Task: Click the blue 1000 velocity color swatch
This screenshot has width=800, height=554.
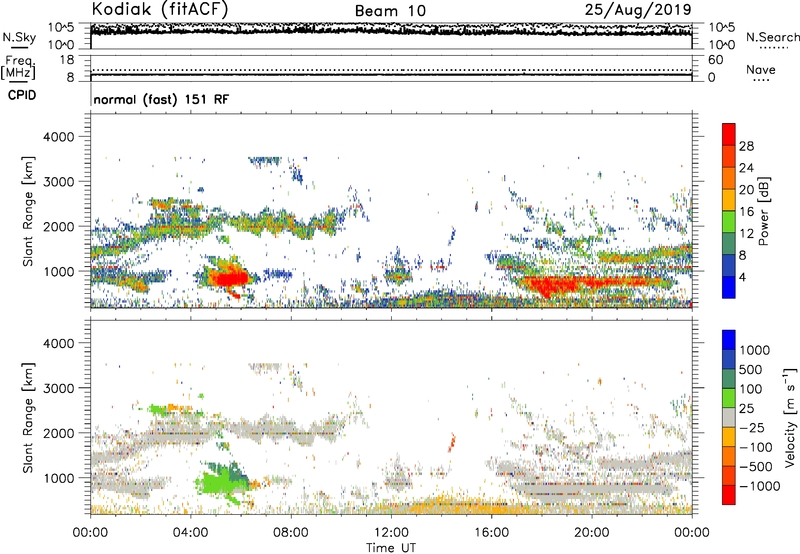Action: pos(729,340)
